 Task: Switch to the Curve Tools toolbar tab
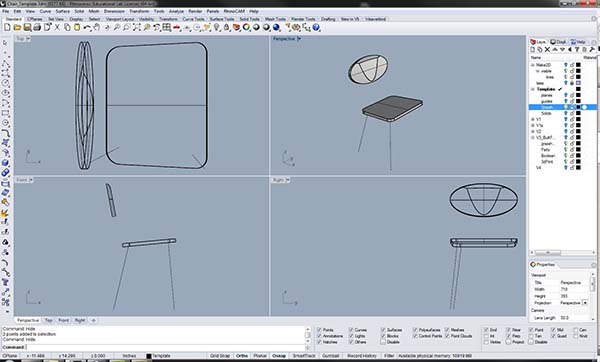coord(193,19)
